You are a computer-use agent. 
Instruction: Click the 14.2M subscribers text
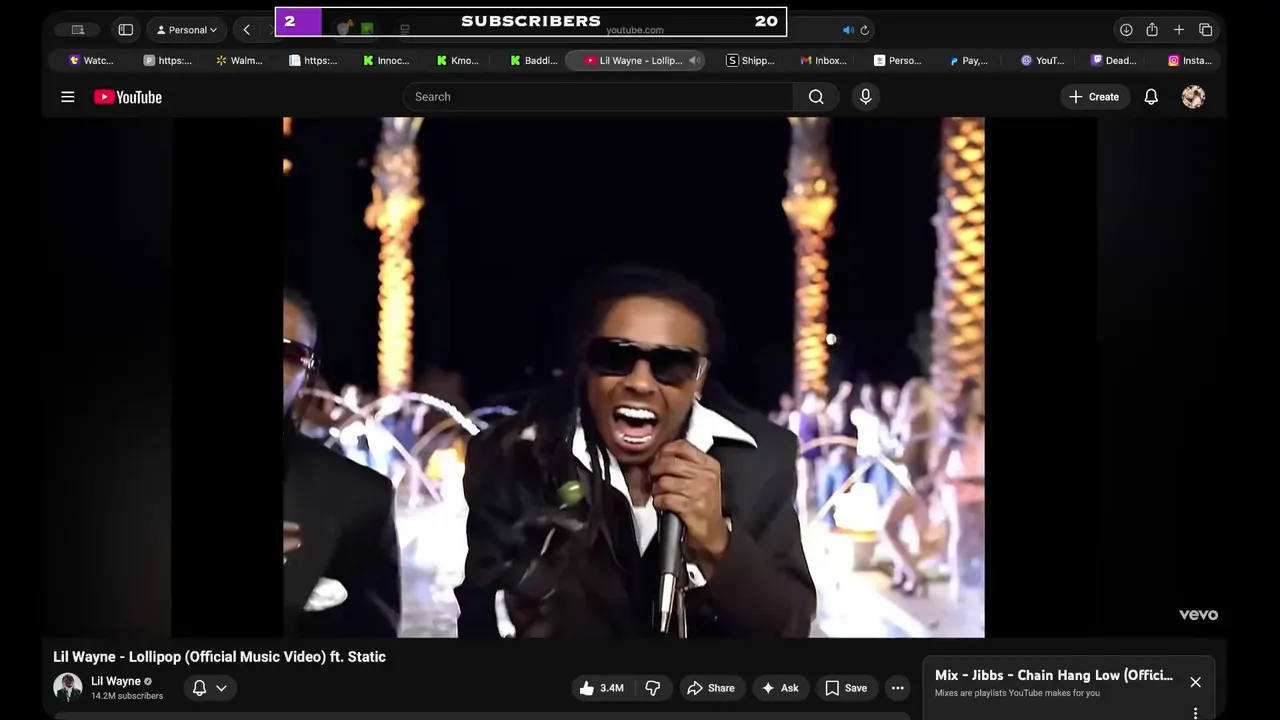(x=127, y=696)
